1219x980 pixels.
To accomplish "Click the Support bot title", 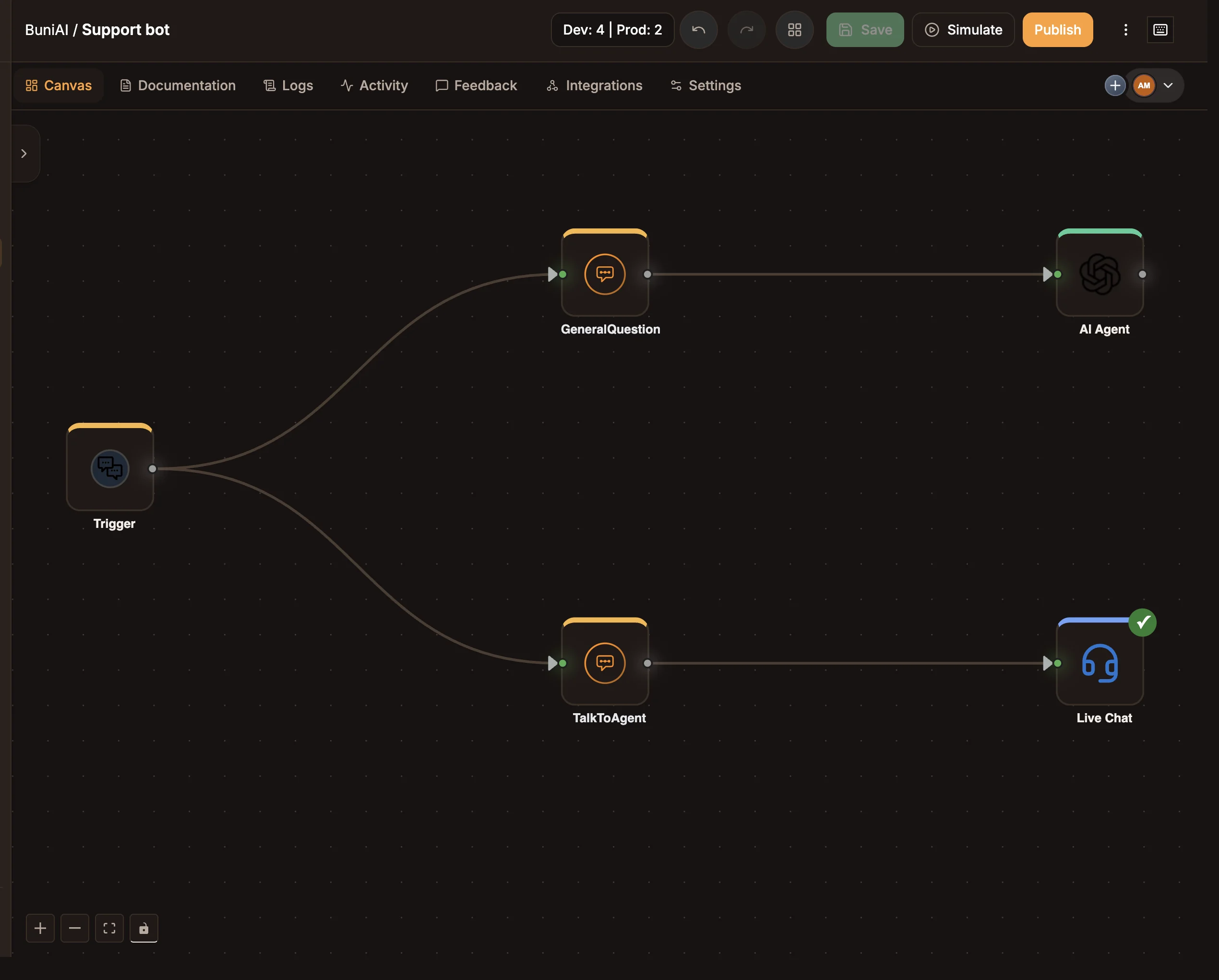I will 126,30.
